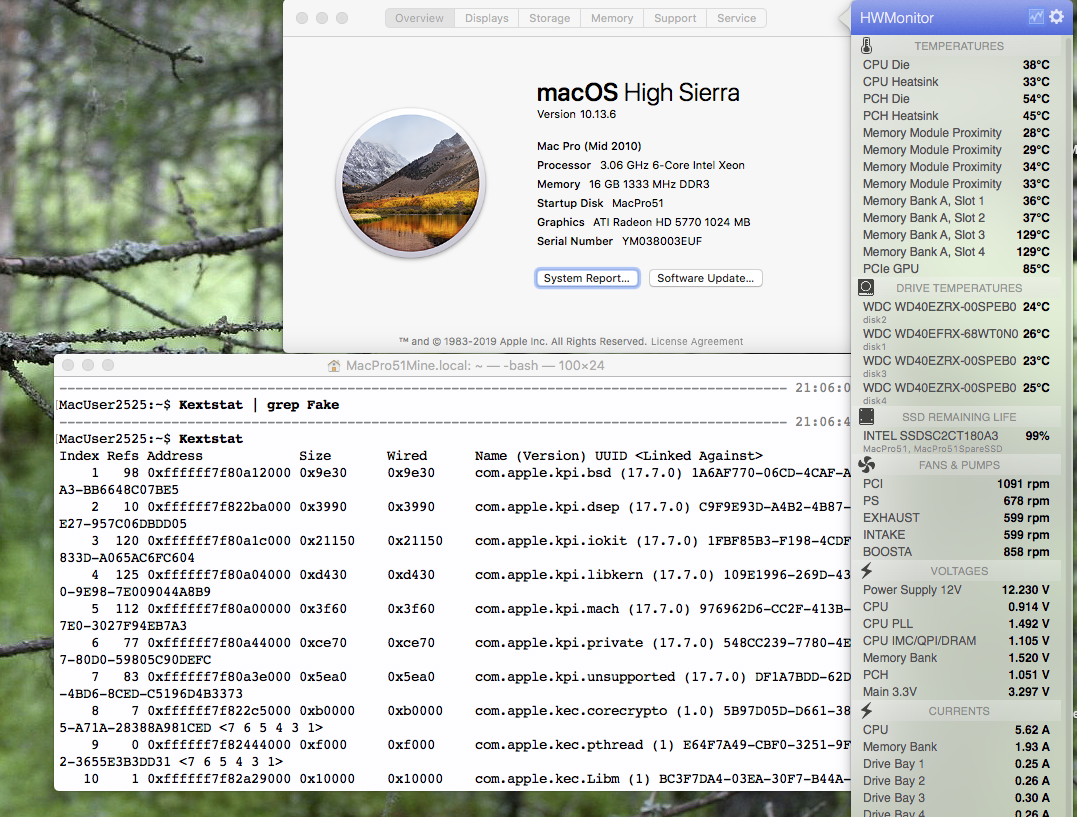
Task: Click com.apple.kec.corecrypto in Terminal output
Action: (571, 710)
